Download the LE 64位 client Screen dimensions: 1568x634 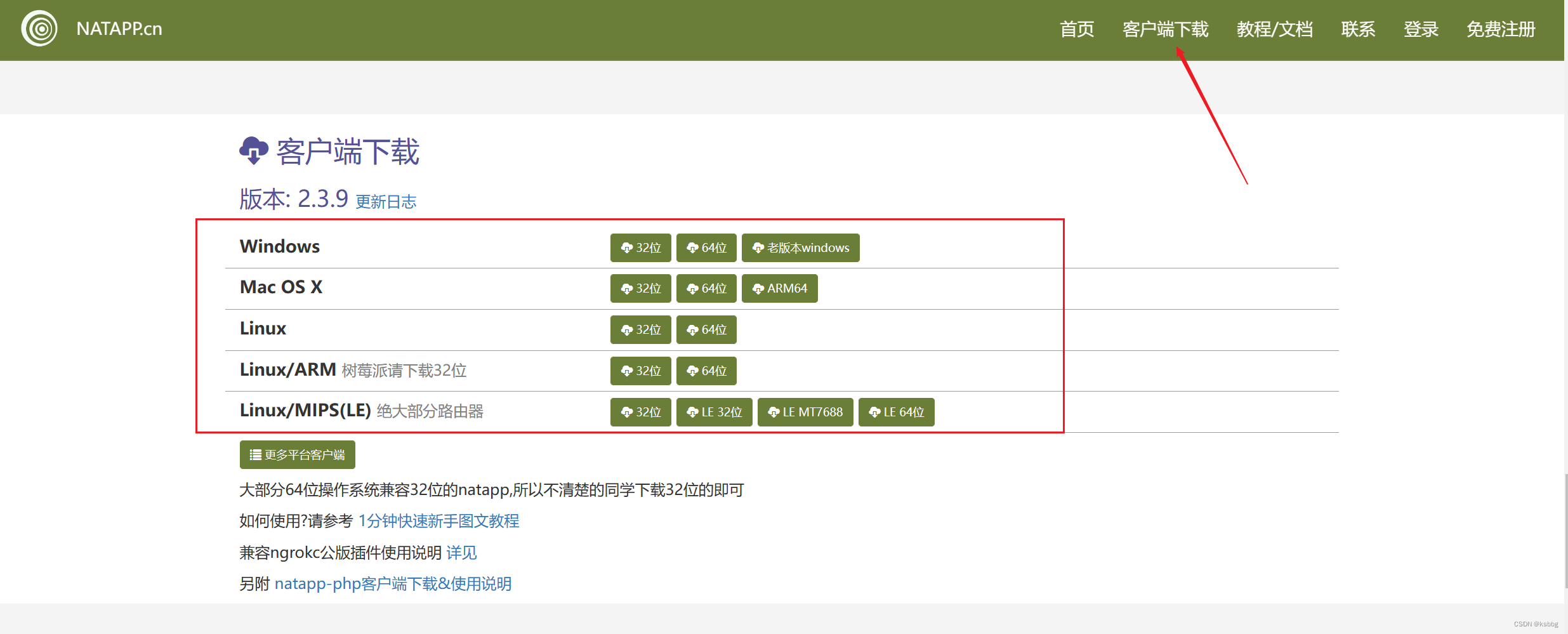[897, 412]
